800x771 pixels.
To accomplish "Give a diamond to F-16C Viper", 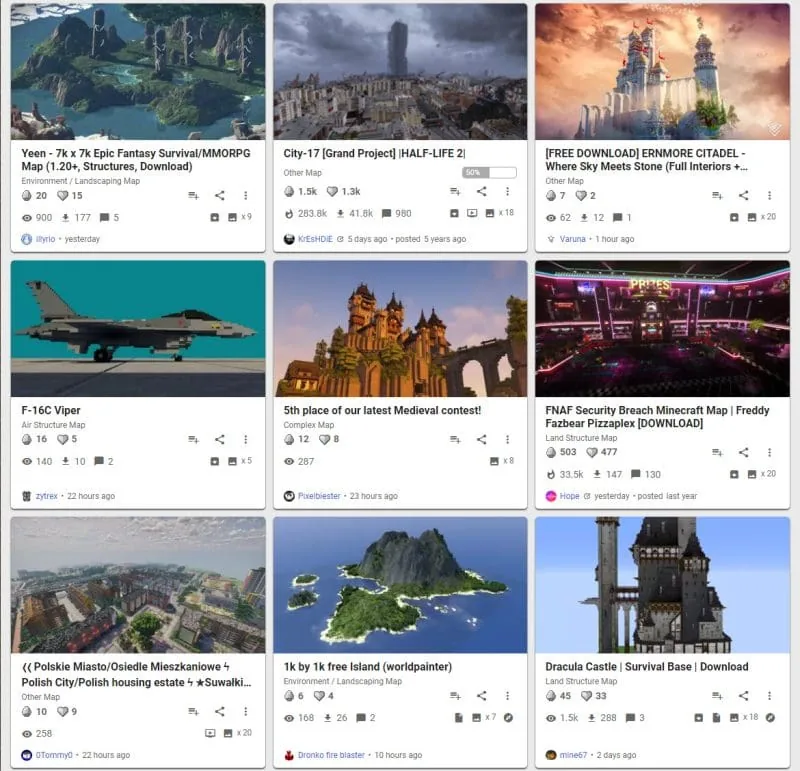I will coord(27,439).
